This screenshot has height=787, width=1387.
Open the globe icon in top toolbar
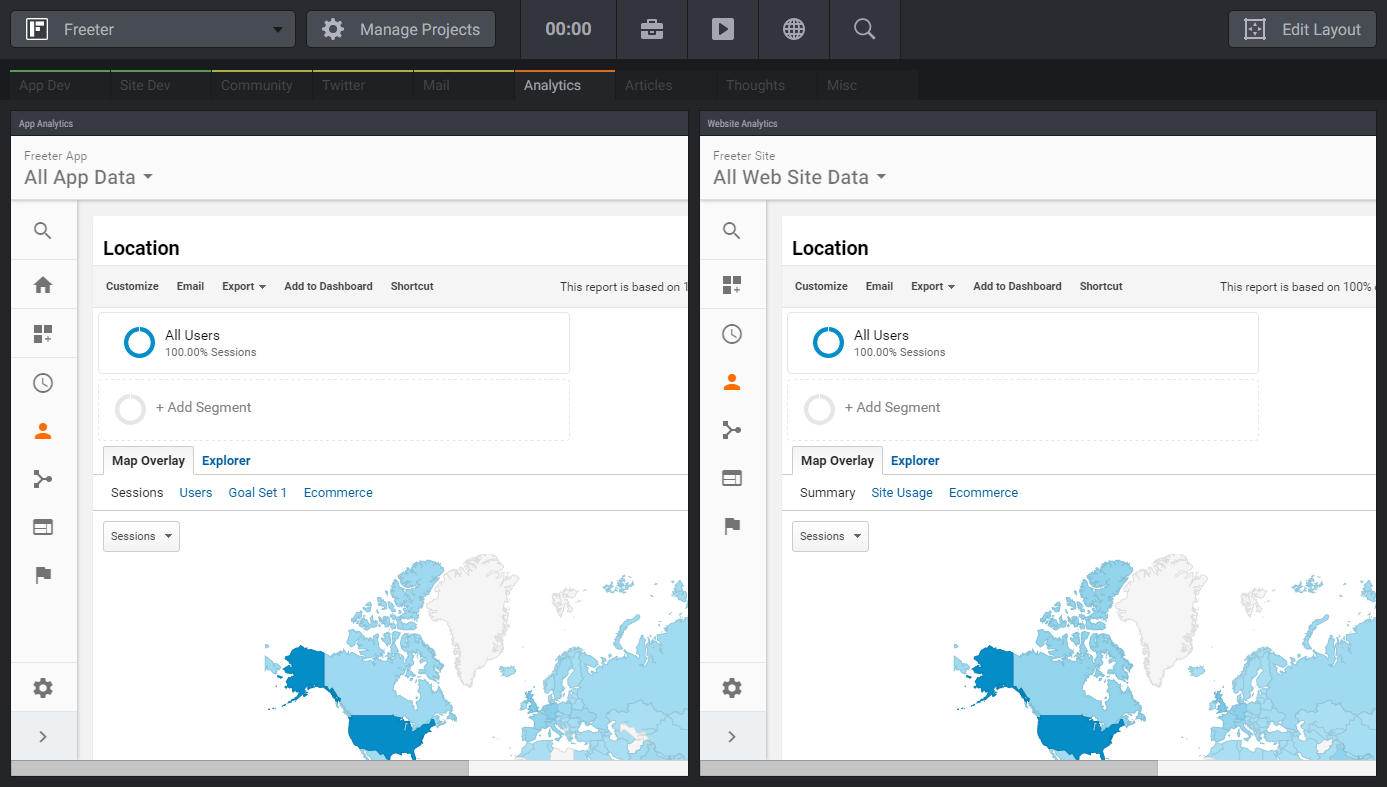coord(794,29)
